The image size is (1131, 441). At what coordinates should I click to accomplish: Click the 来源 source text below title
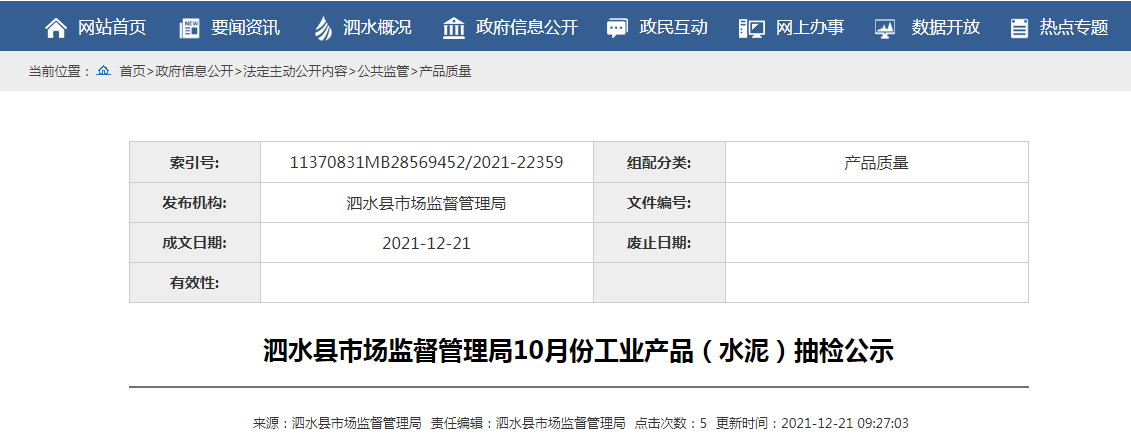337,423
